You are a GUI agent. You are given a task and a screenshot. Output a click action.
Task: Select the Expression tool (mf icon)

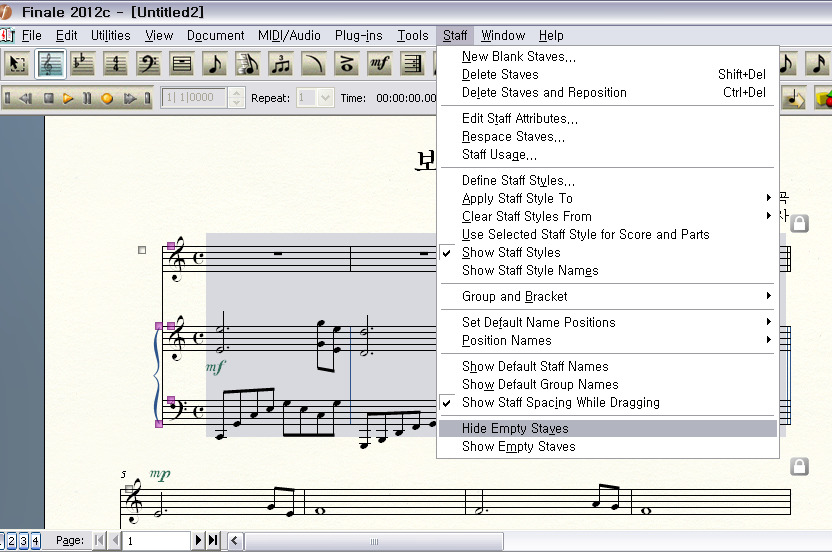point(379,64)
